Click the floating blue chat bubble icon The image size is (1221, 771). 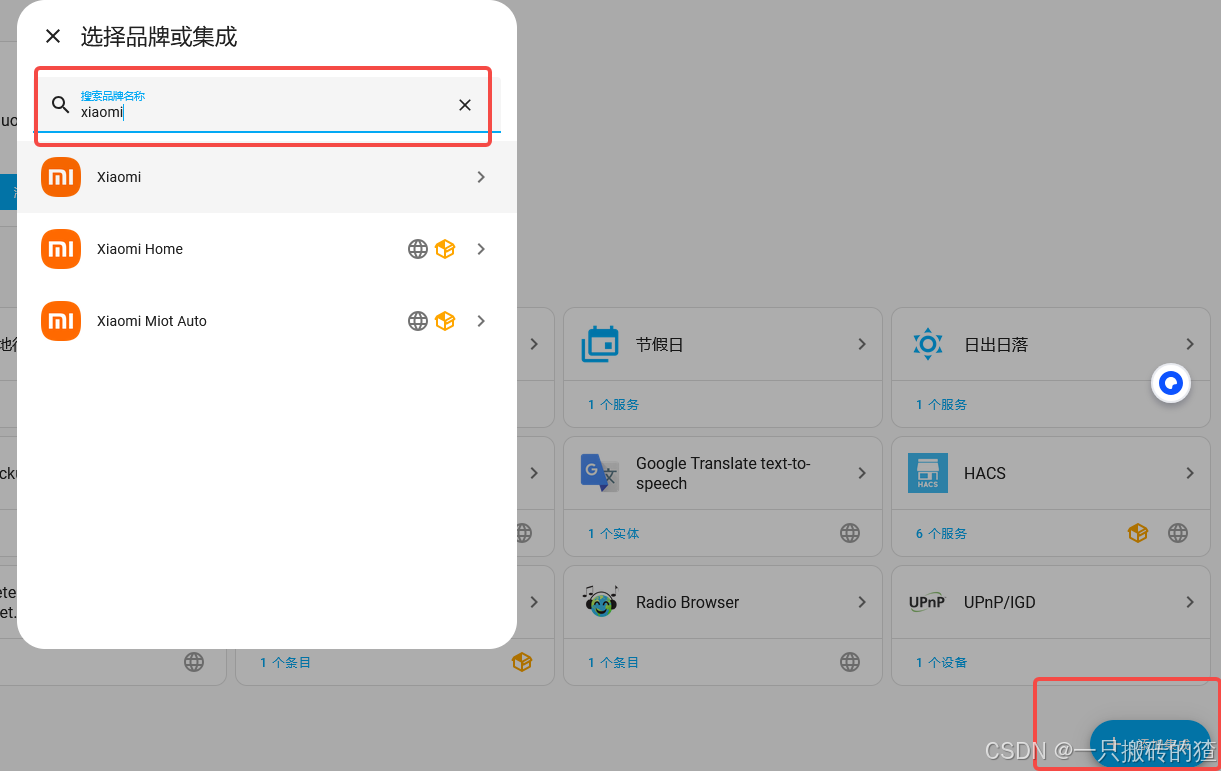(1171, 383)
